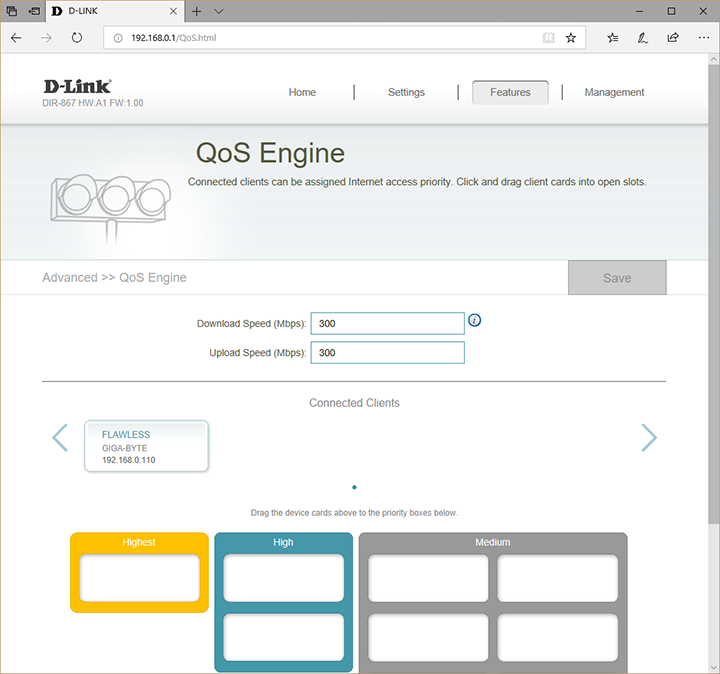Click the Save button
This screenshot has height=674, width=720.
click(616, 278)
